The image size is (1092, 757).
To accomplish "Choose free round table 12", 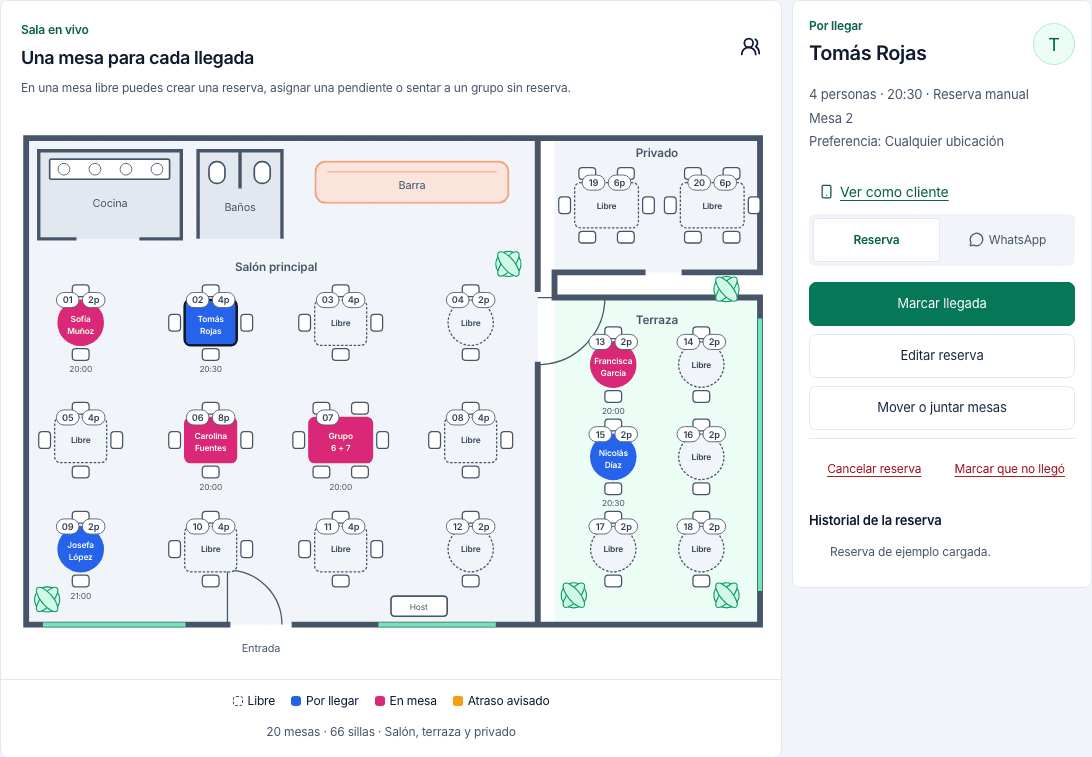I will click(x=471, y=549).
